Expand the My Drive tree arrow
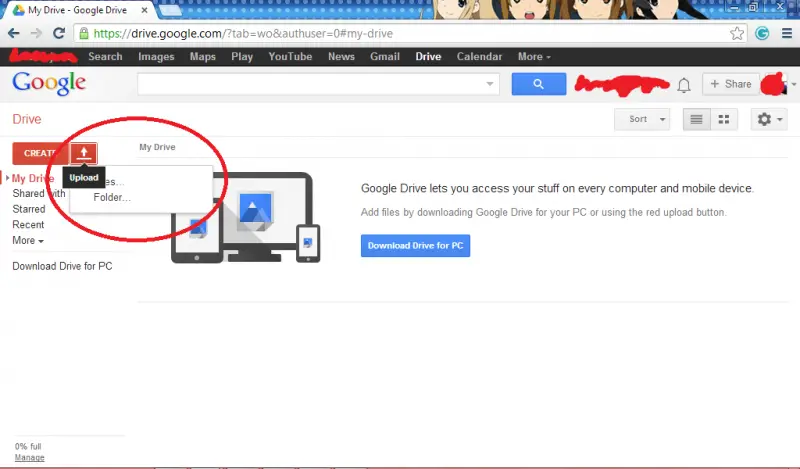 [7, 178]
